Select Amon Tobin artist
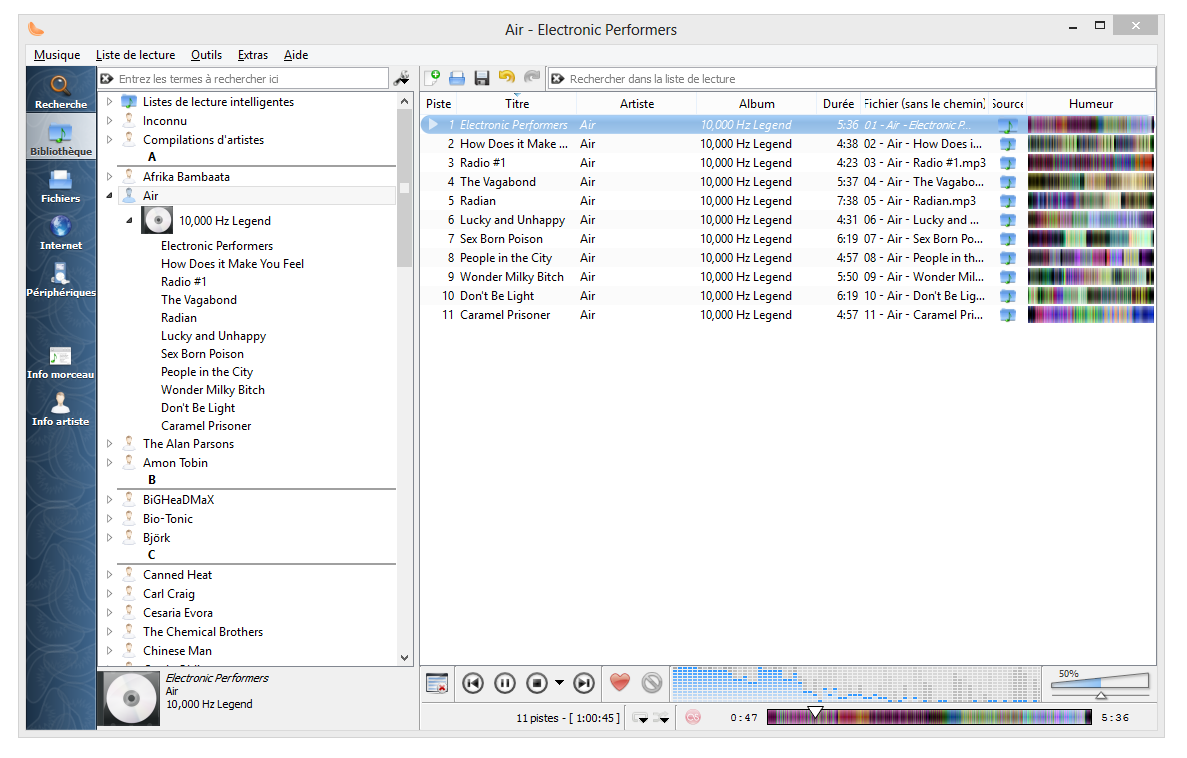1187x758 pixels. click(175, 463)
